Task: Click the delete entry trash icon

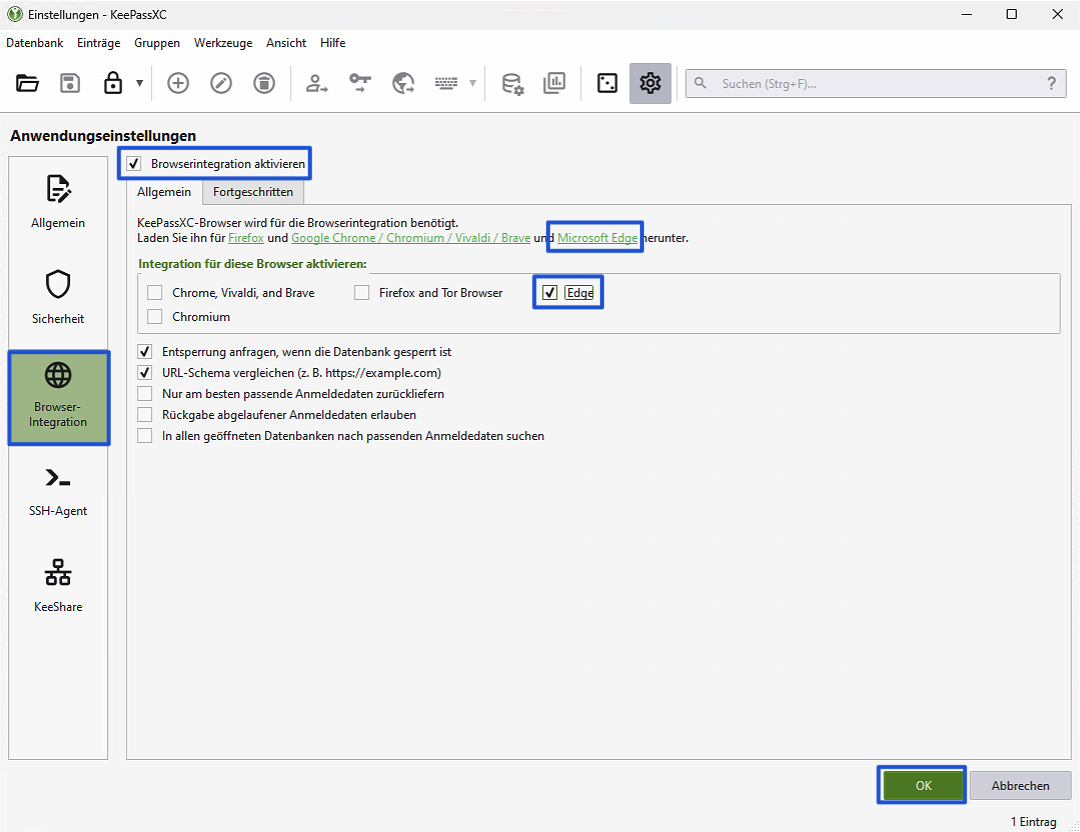Action: [264, 84]
